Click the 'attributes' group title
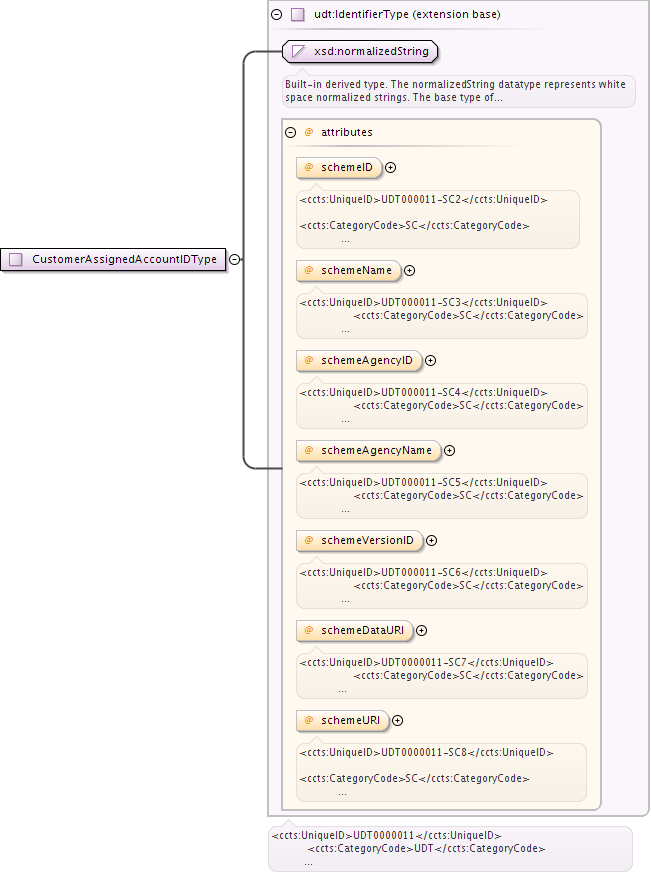Image resolution: width=651 pixels, height=875 pixels. pos(347,132)
